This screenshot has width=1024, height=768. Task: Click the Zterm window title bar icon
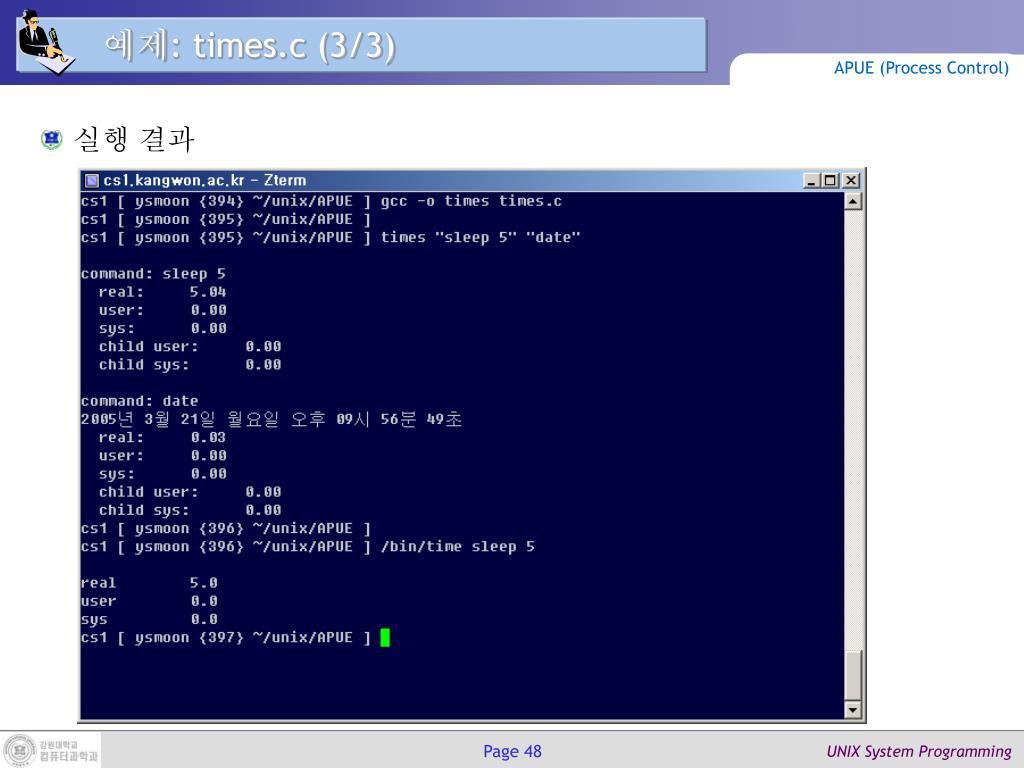point(92,180)
